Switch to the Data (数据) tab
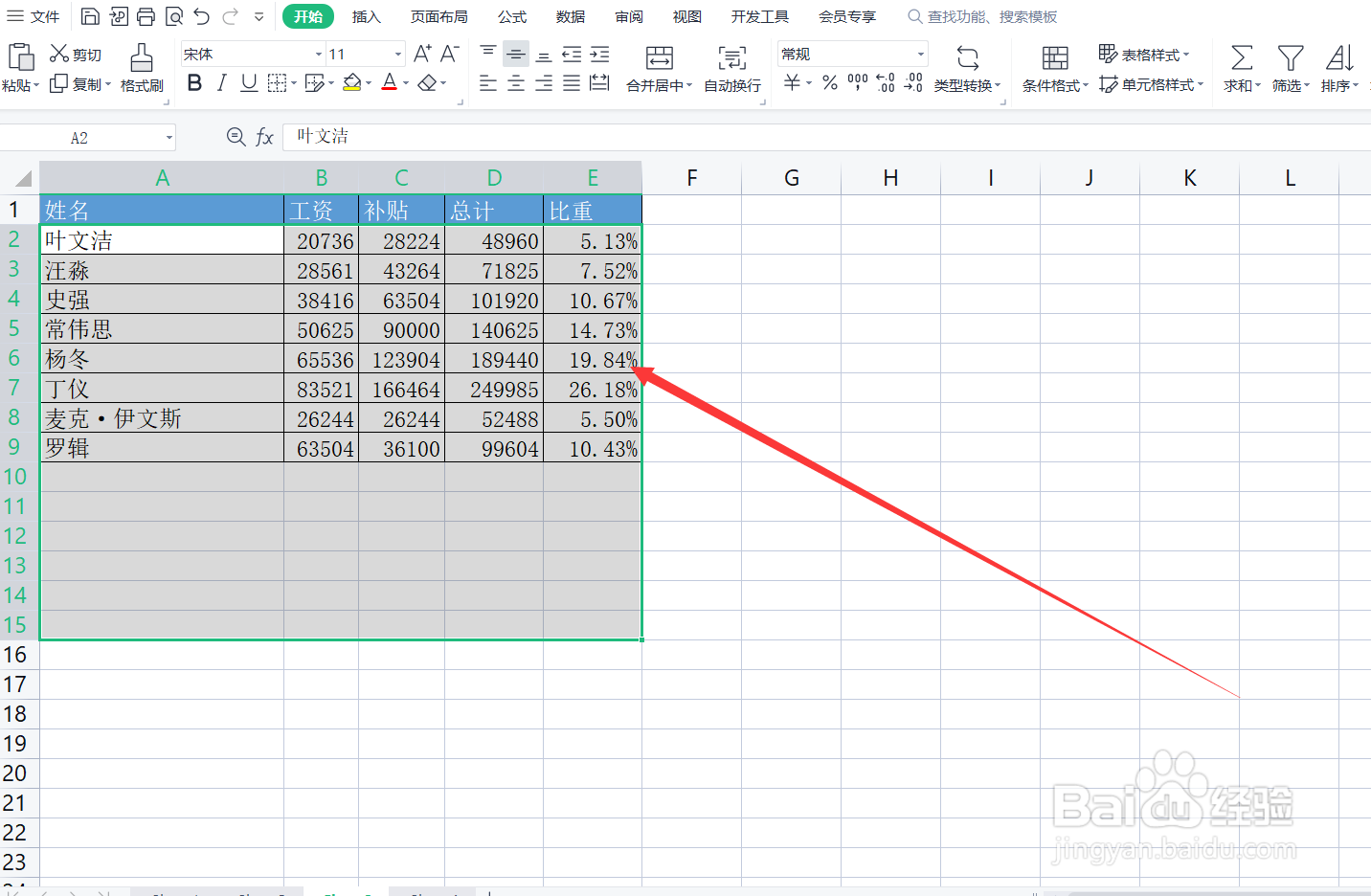This screenshot has height=896, width=1371. click(x=571, y=16)
